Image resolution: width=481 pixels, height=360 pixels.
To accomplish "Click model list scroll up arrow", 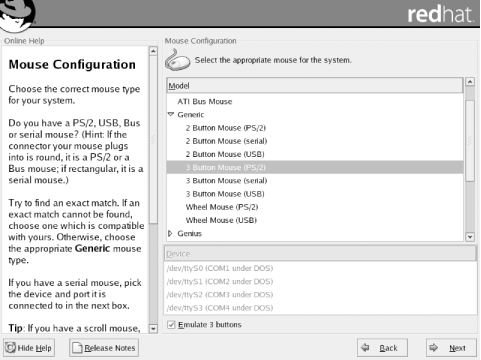I will [x=470, y=82].
